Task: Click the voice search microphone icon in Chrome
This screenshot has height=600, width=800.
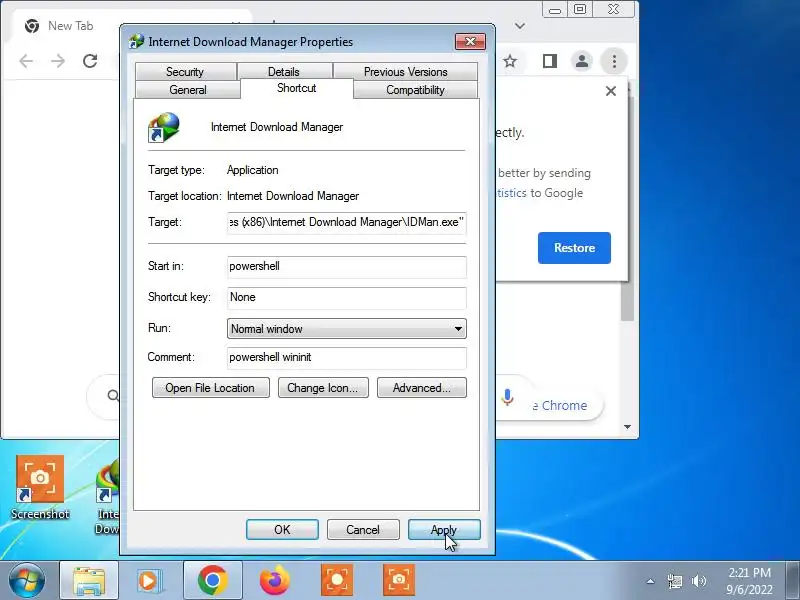Action: 507,397
